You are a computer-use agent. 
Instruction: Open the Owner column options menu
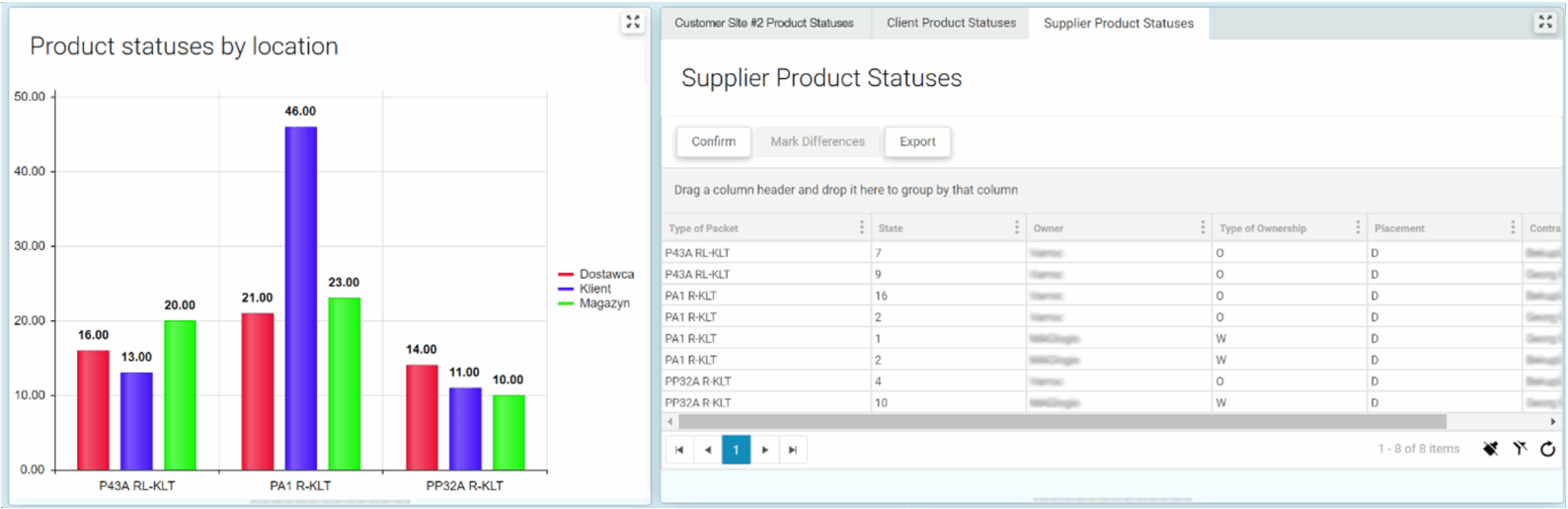tap(1202, 228)
